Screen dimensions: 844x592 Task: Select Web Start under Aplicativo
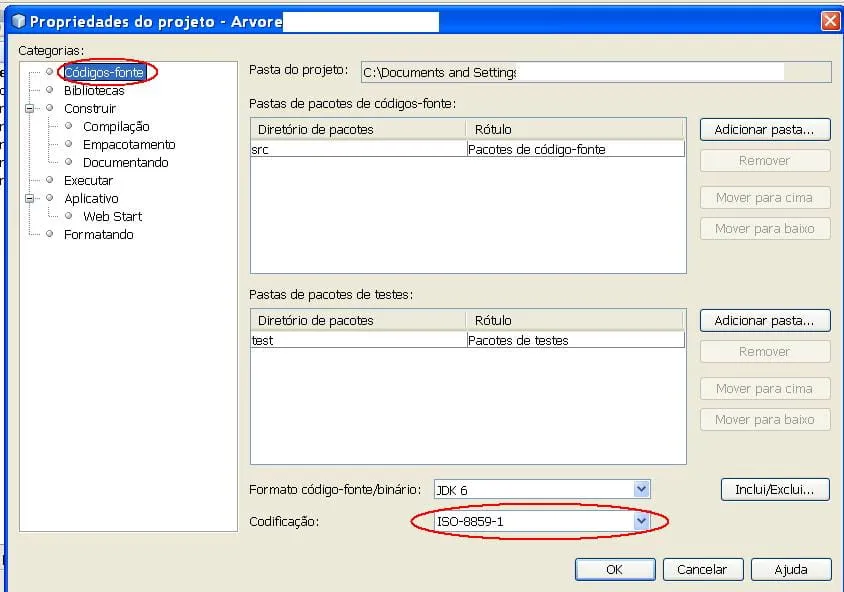point(112,216)
